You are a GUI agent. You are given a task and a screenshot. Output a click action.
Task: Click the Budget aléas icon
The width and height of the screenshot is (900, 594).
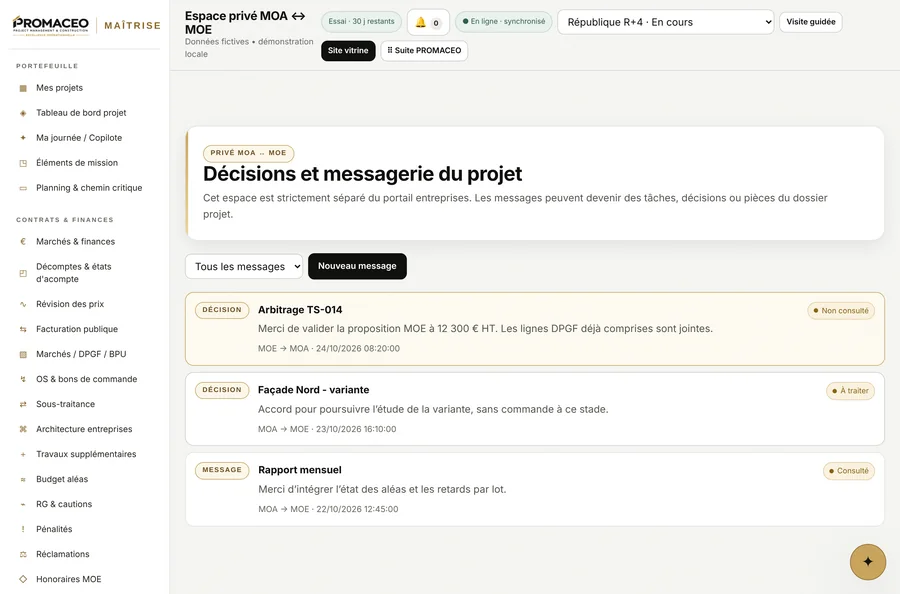23,479
